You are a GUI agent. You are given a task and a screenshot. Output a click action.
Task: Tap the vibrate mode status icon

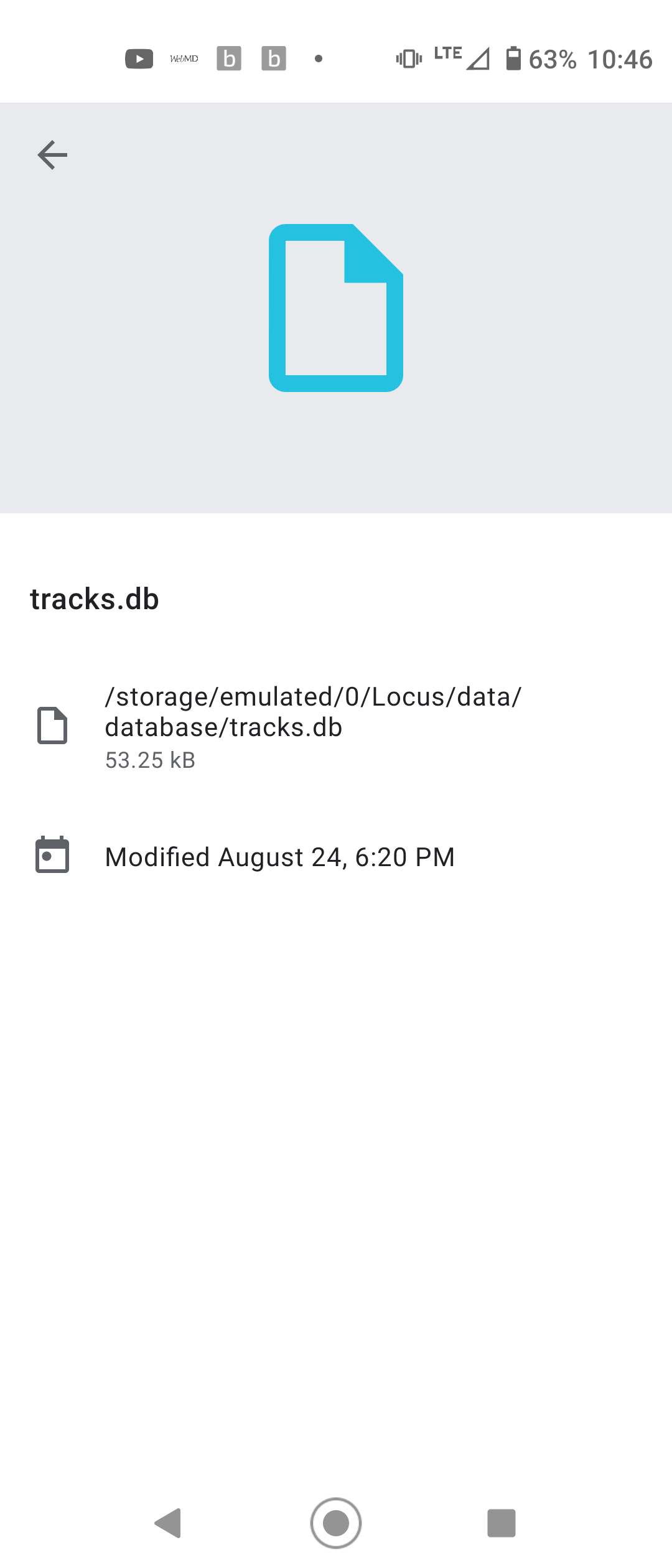point(409,59)
